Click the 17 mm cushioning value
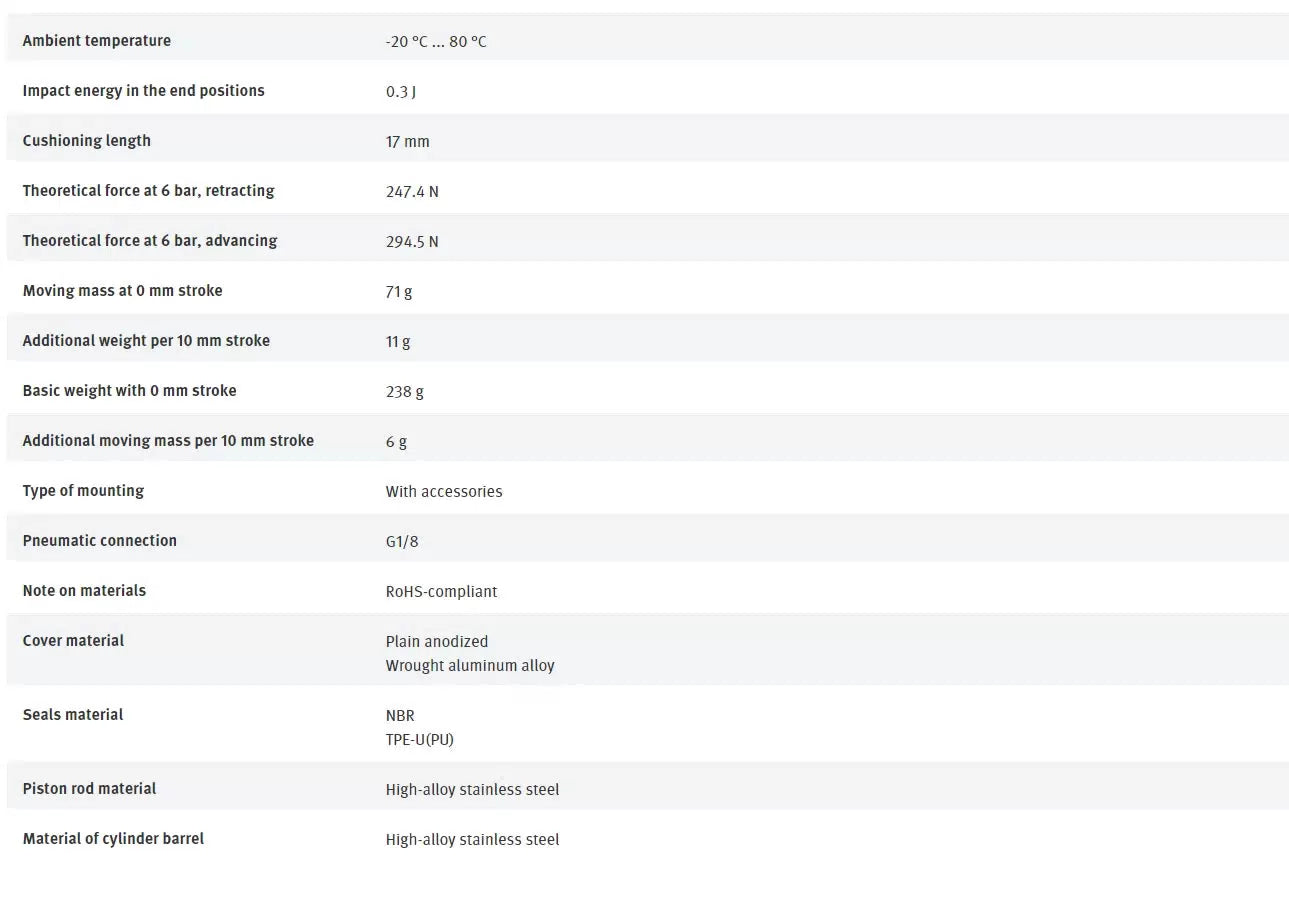Image resolution: width=1289 pixels, height=897 pixels. tap(407, 142)
